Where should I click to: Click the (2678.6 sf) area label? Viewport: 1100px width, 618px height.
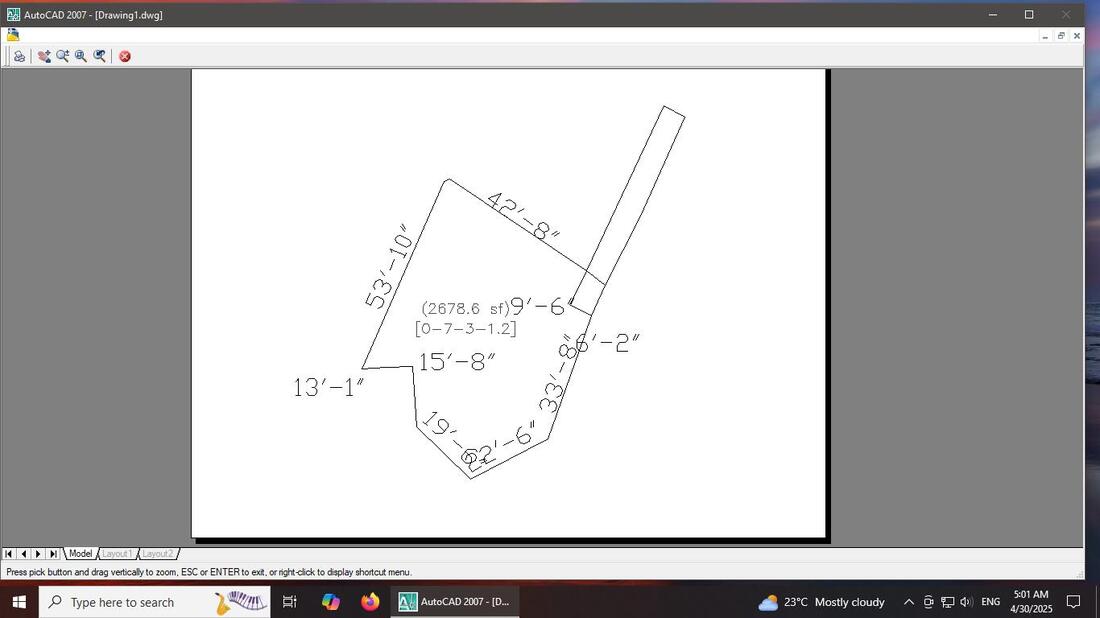465,309
